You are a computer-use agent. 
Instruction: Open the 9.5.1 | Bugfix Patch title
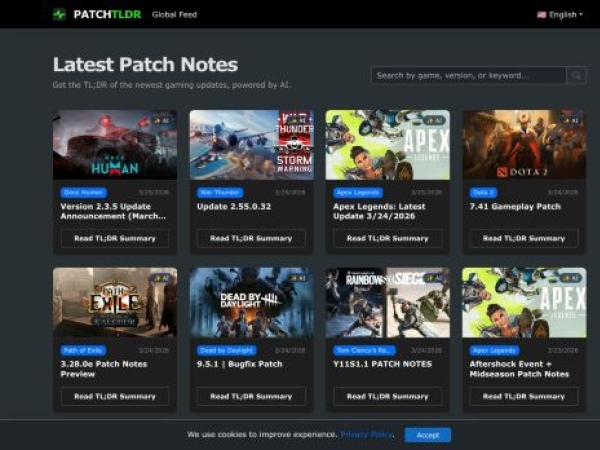point(240,364)
